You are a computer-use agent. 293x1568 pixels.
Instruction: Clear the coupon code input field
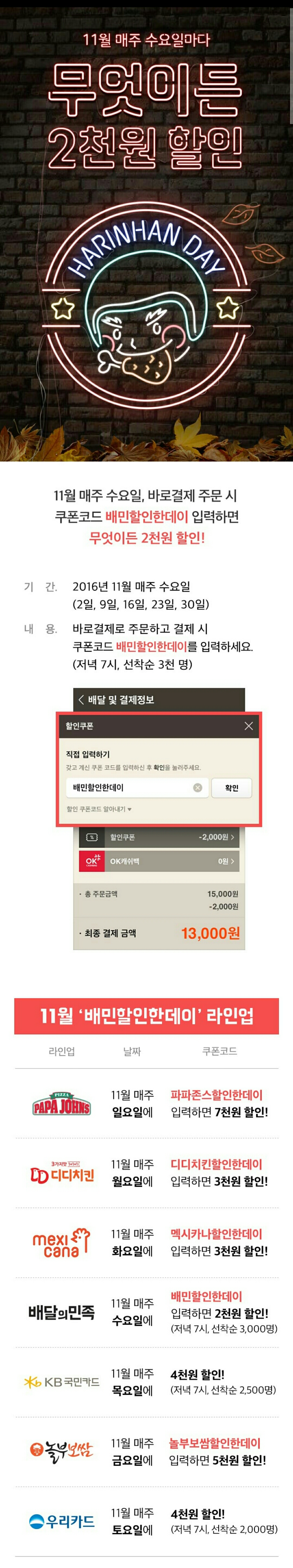(197, 787)
